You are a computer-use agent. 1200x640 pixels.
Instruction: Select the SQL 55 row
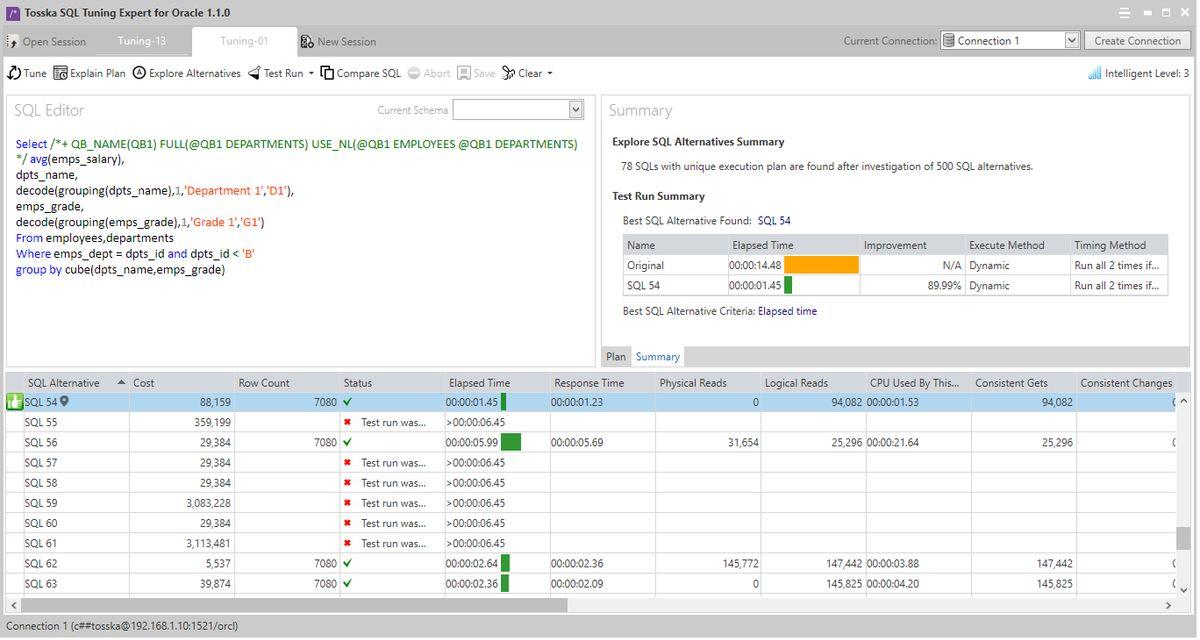[590, 422]
